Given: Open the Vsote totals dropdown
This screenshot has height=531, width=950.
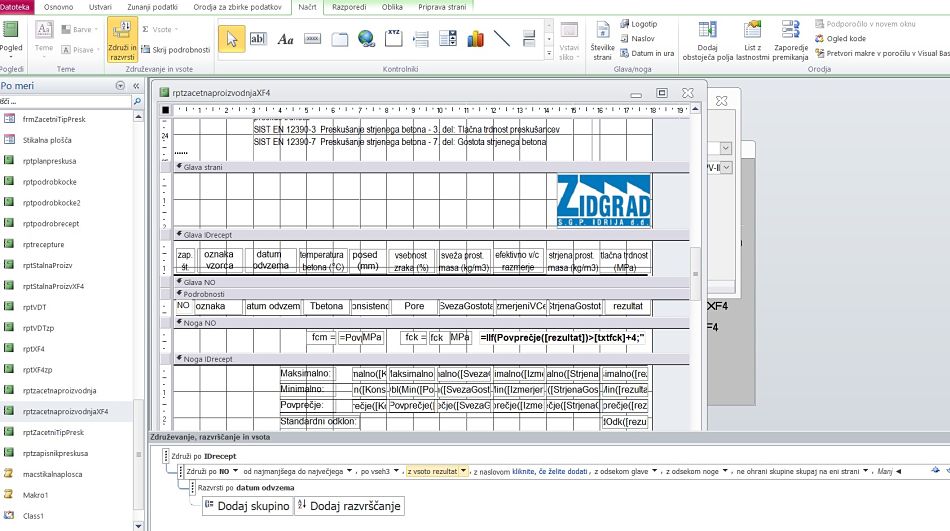Looking at the screenshot, I should point(161,29).
